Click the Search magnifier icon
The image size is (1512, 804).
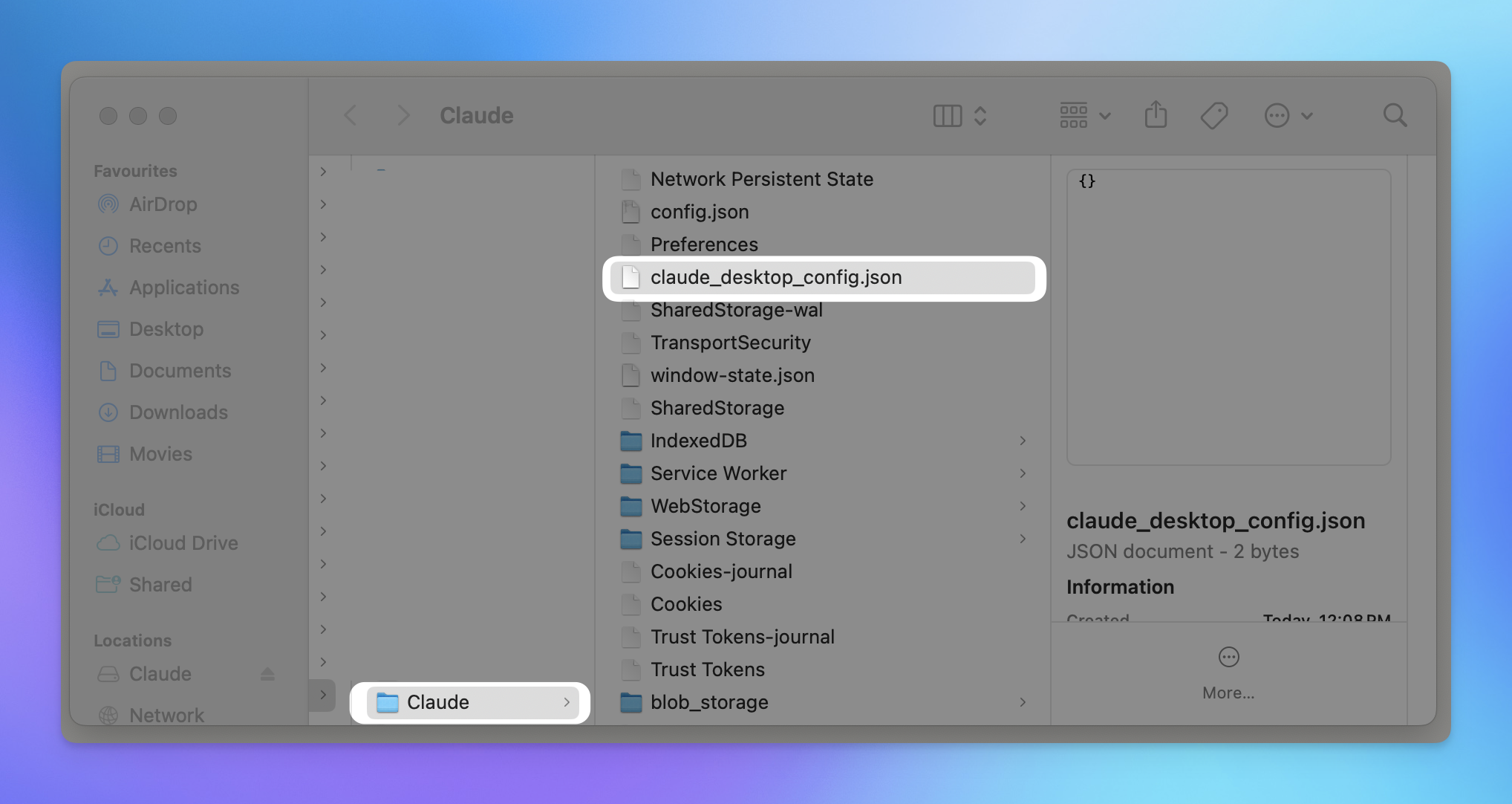point(1395,115)
